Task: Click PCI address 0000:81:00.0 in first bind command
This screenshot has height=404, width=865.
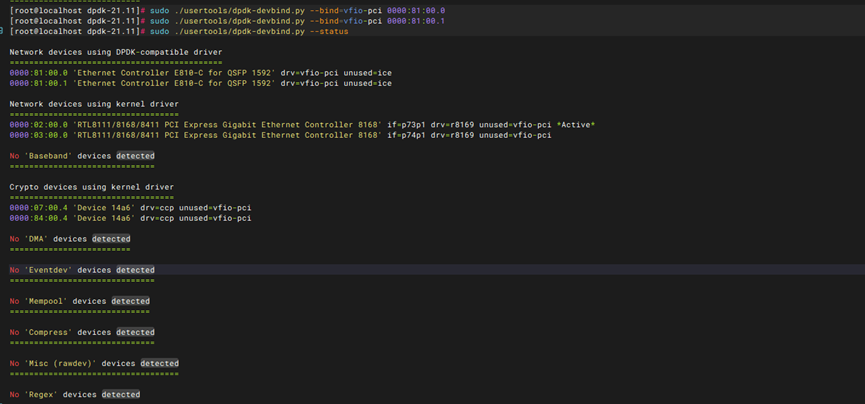Action: [416, 10]
